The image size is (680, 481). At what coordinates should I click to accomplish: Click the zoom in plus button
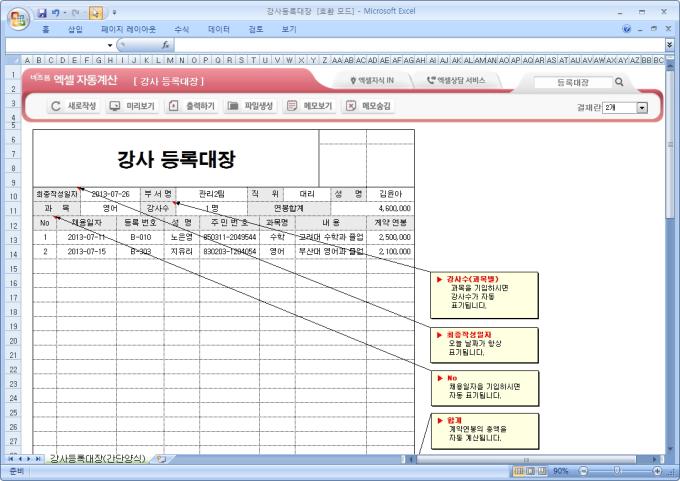pos(657,471)
